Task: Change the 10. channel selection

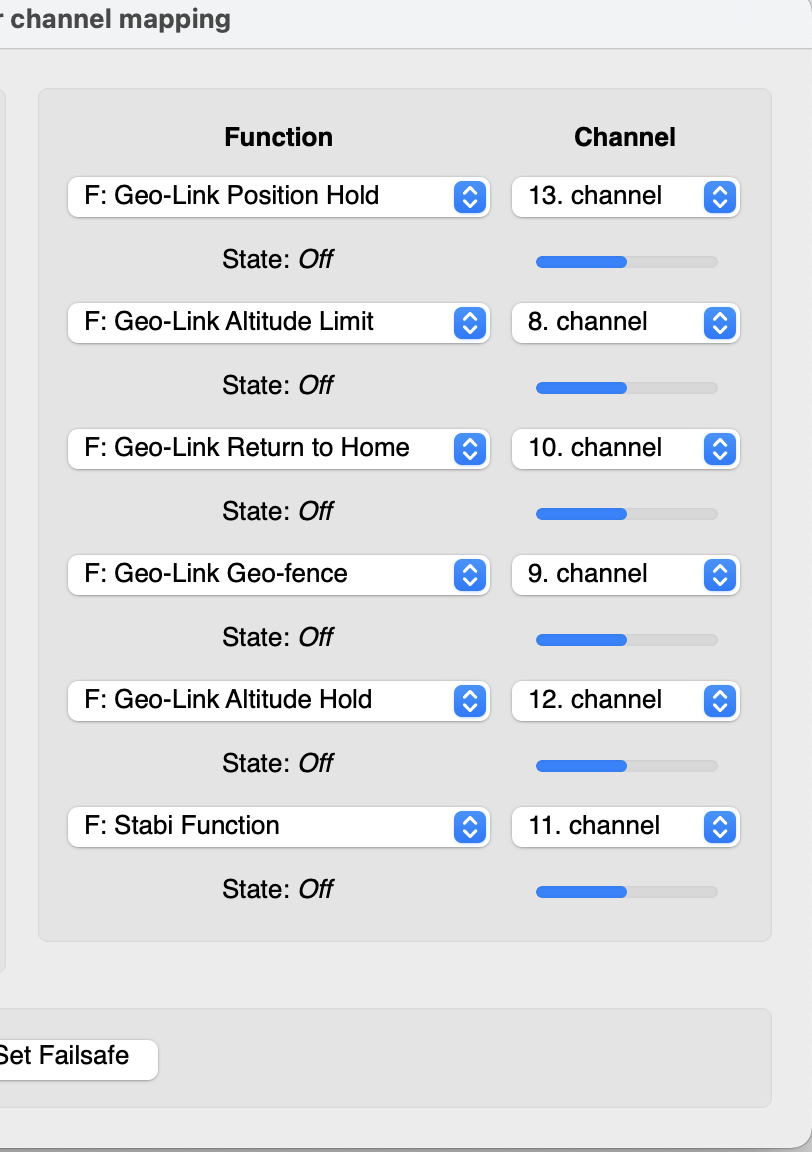Action: [625, 448]
